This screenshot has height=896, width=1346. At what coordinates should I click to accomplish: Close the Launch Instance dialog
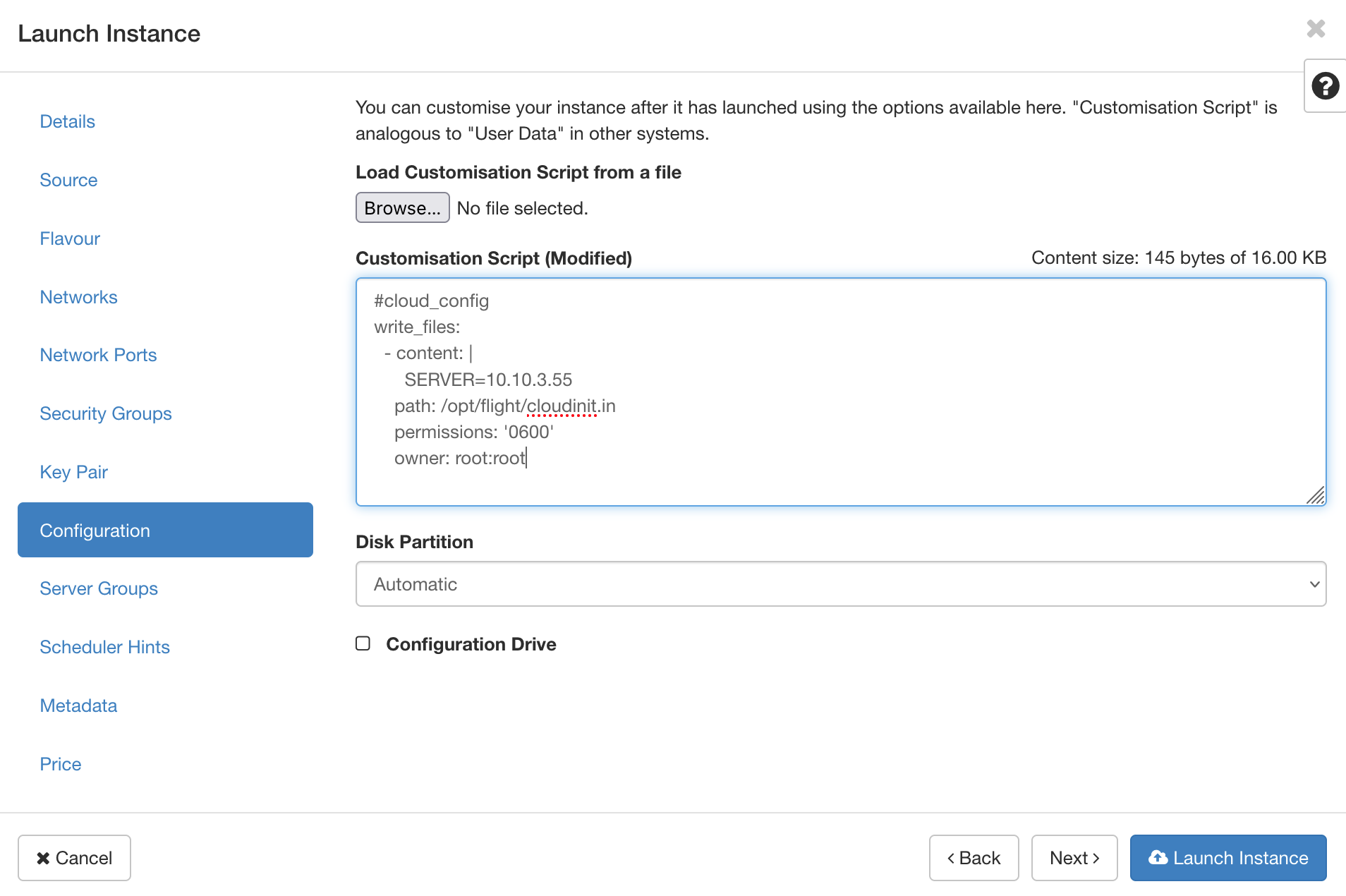[1316, 29]
